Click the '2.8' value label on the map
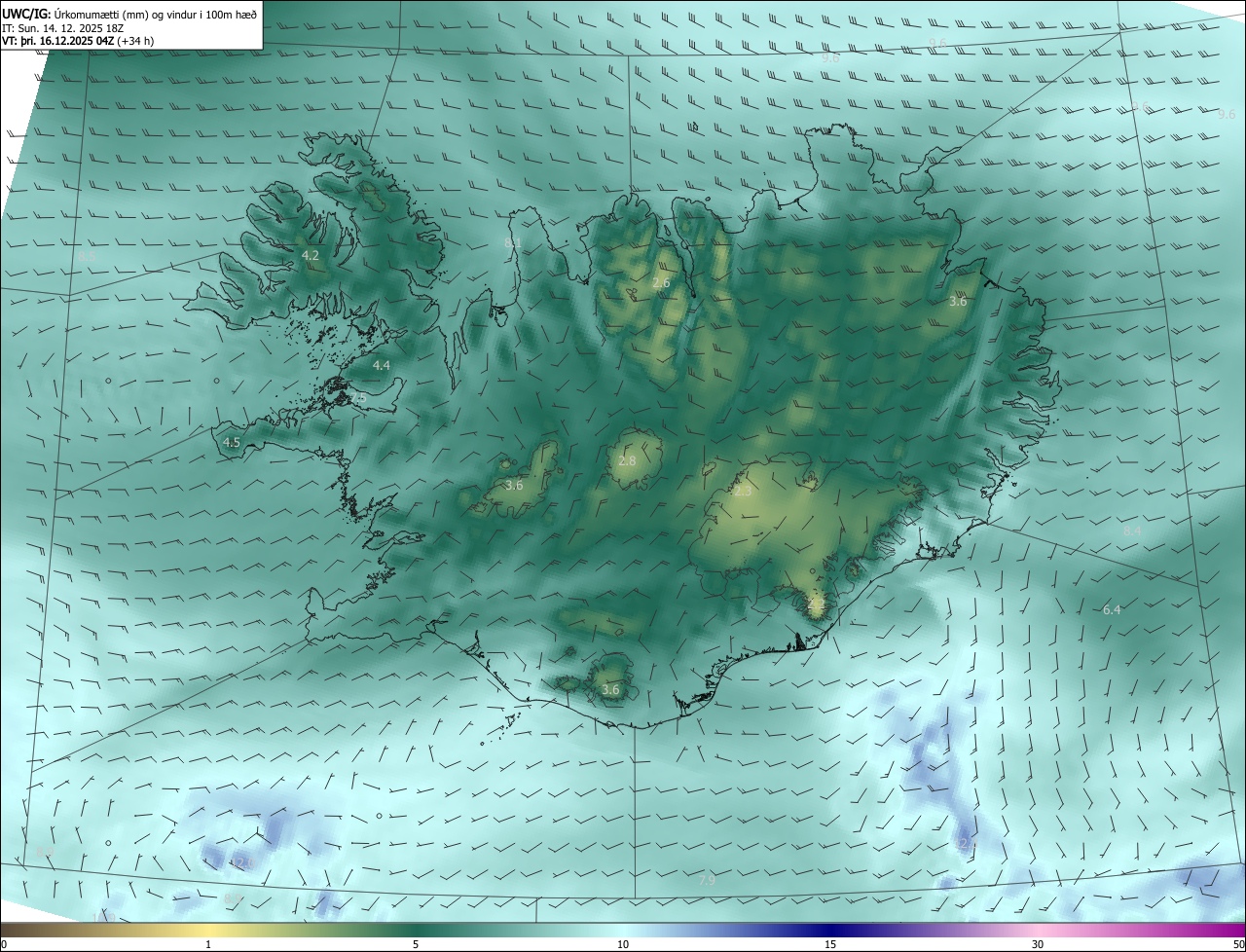 (627, 461)
